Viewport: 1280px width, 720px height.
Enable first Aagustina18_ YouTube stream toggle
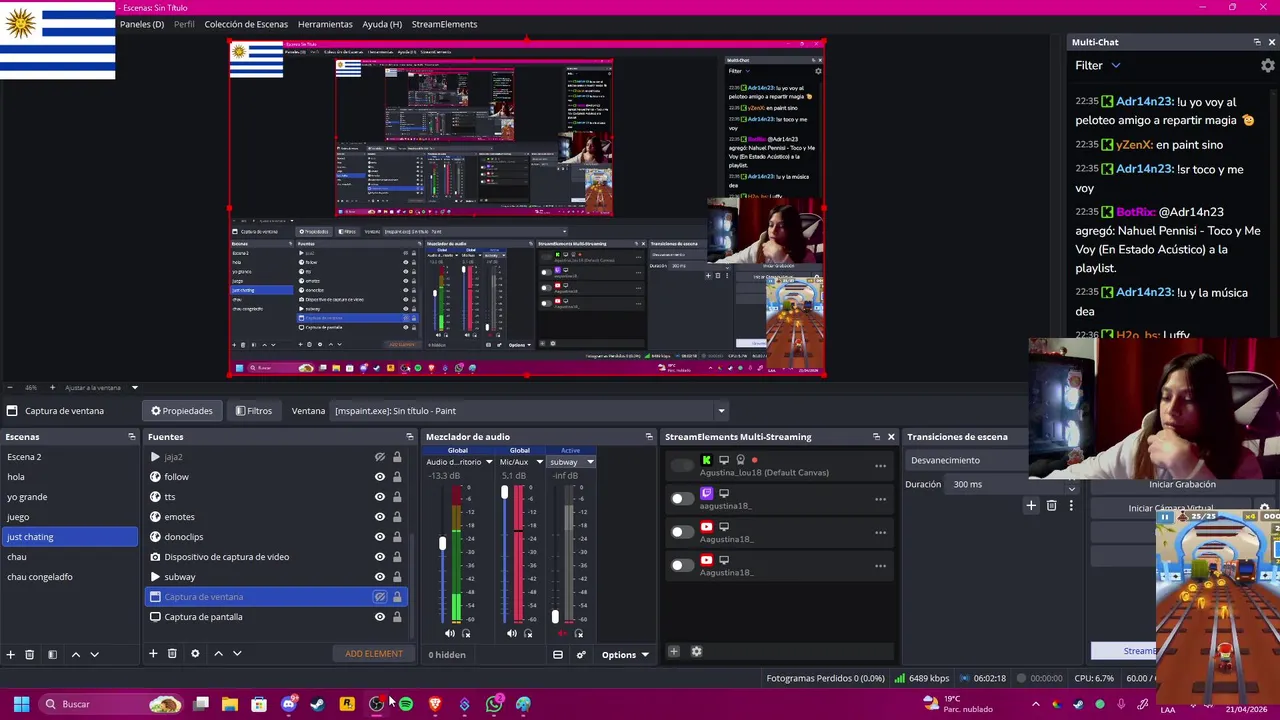(681, 532)
